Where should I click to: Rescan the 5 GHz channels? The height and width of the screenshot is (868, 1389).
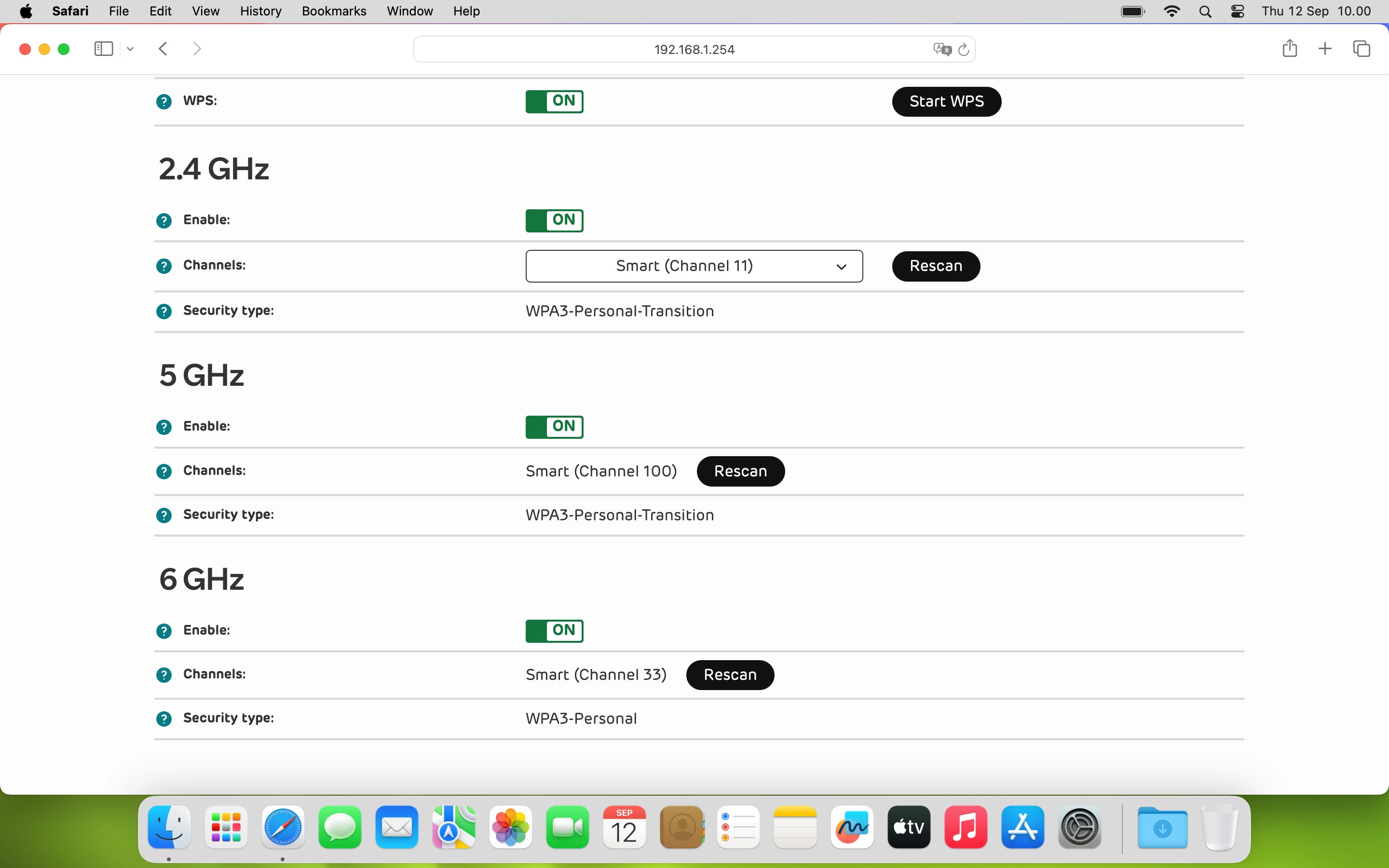(x=740, y=471)
